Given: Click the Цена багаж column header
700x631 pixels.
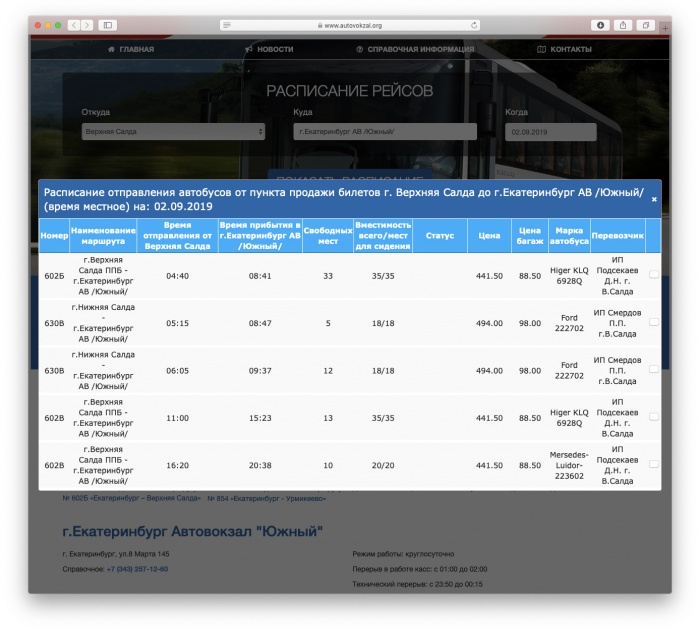Looking at the screenshot, I should click(x=530, y=236).
